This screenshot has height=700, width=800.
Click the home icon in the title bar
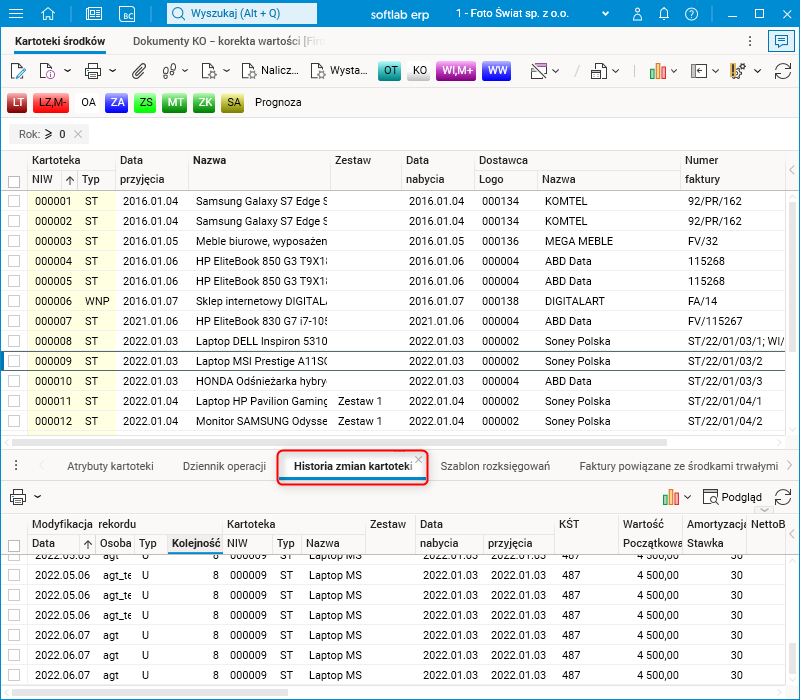pyautogui.click(x=48, y=14)
